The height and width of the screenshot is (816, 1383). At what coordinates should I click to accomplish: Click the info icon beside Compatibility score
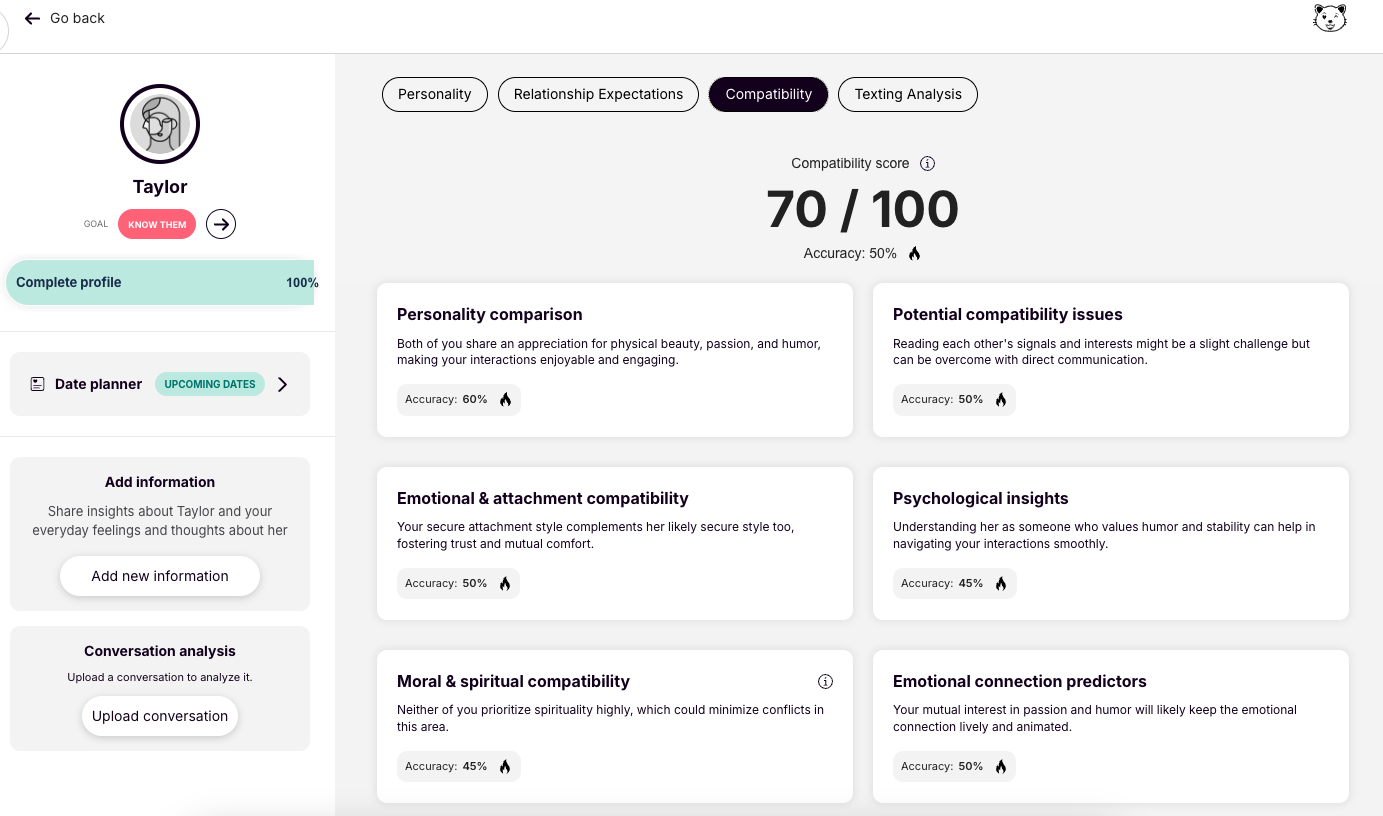927,163
